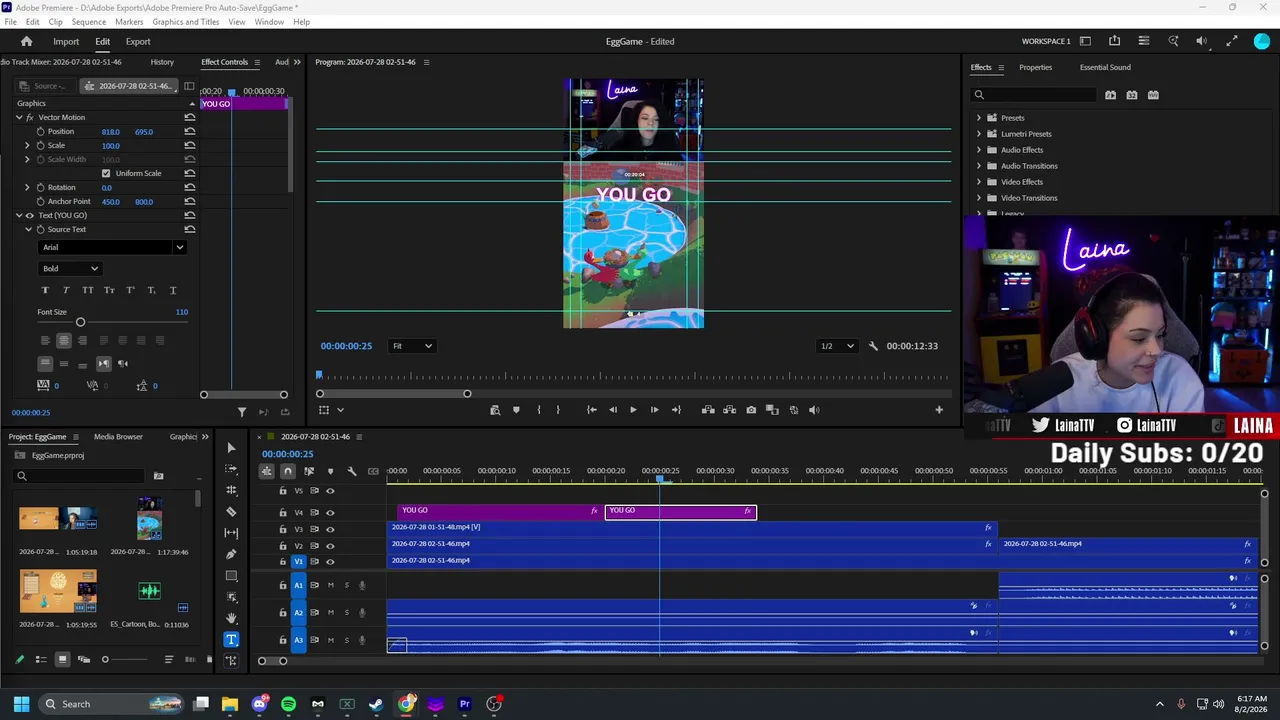Select the Rectangle tool
This screenshot has width=1280, height=720.
pos(231,576)
